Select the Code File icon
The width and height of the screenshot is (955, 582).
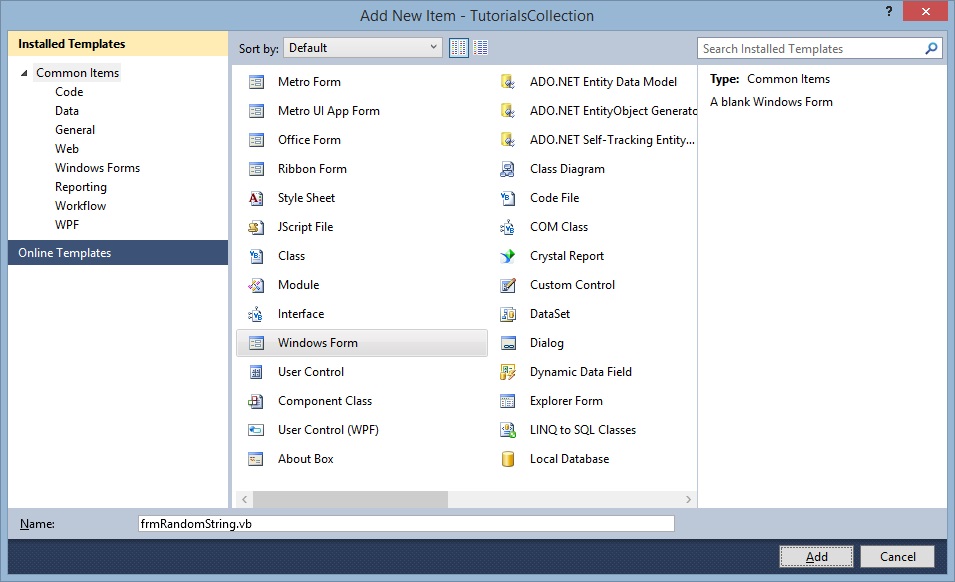508,198
